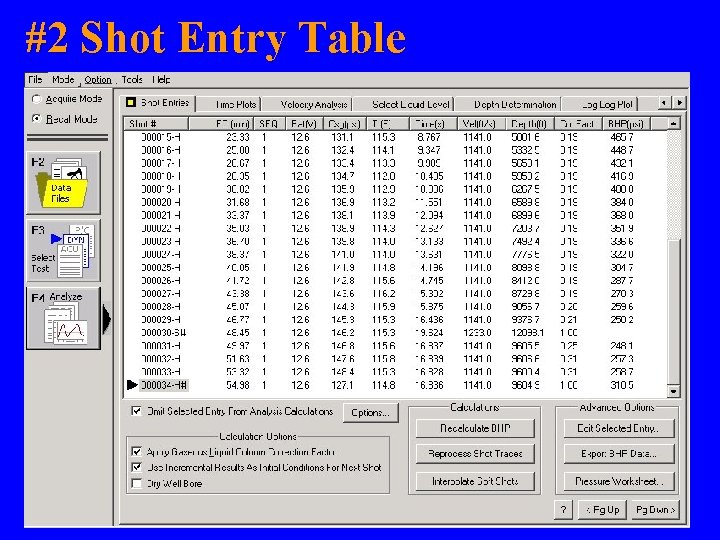
Task: Click the Reprocess Shot Traces button
Action: click(475, 454)
